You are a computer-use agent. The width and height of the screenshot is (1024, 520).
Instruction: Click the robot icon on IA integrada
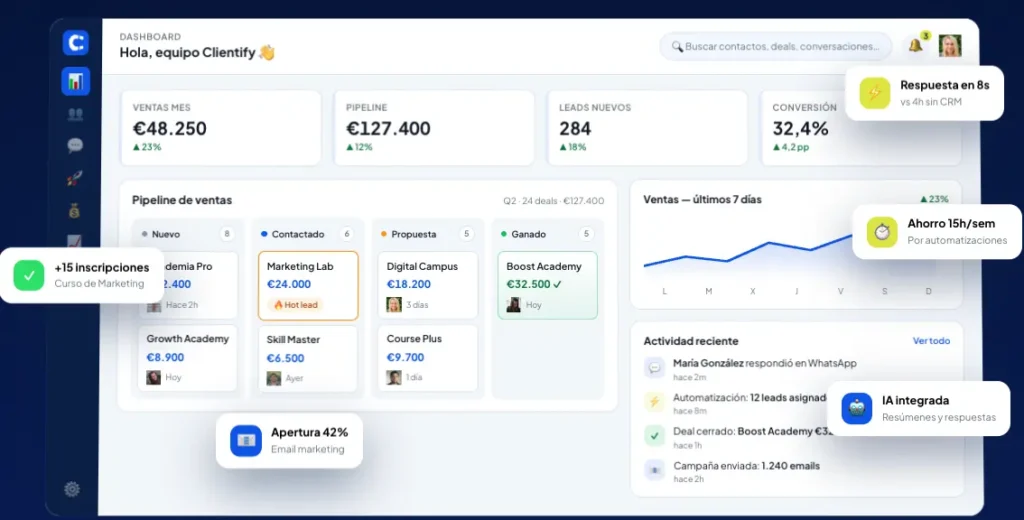(x=857, y=408)
